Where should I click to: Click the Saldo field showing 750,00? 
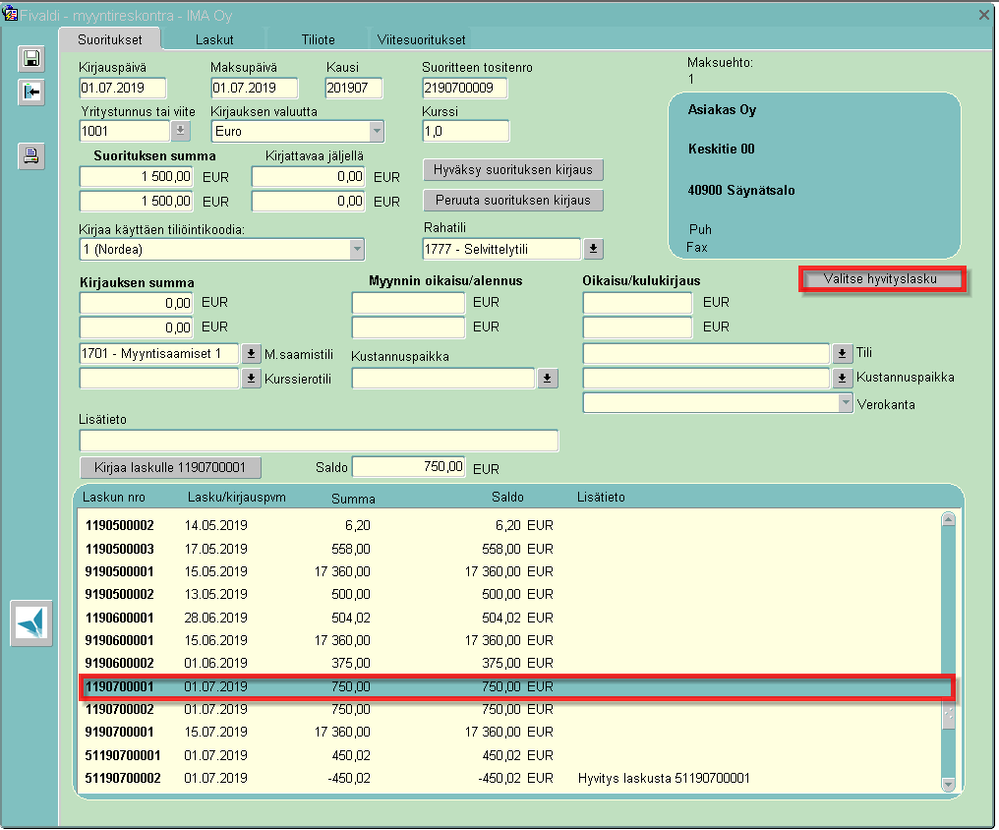pyautogui.click(x=408, y=467)
